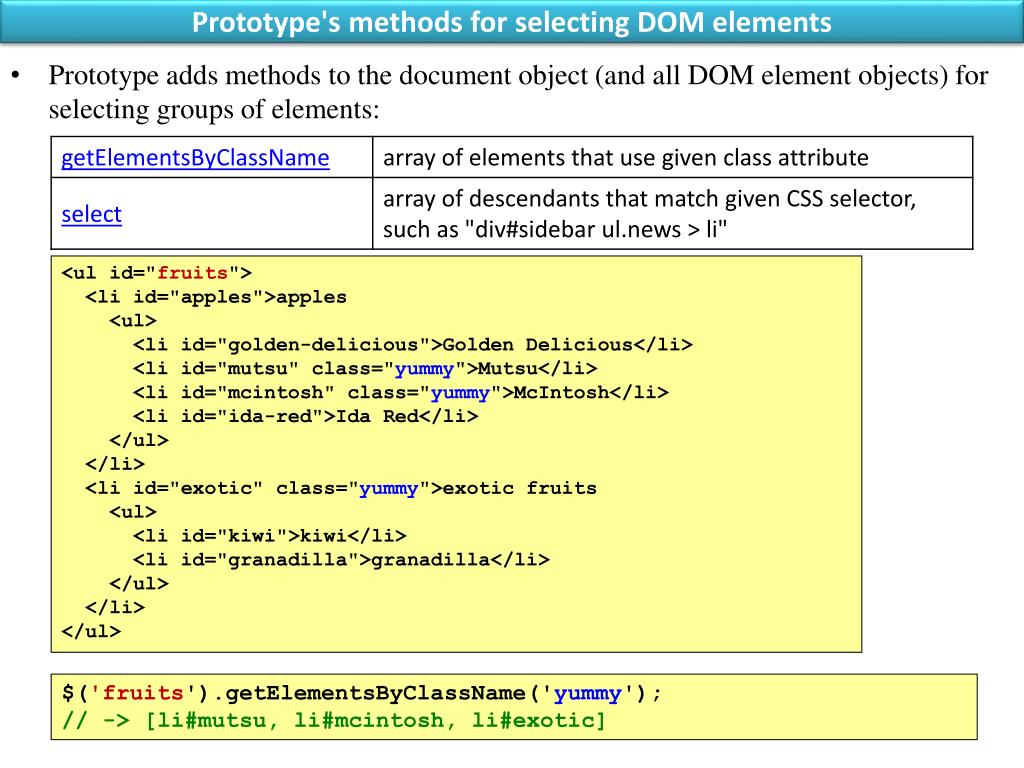Open the select method link
The height and width of the screenshot is (768, 1024).
click(91, 214)
